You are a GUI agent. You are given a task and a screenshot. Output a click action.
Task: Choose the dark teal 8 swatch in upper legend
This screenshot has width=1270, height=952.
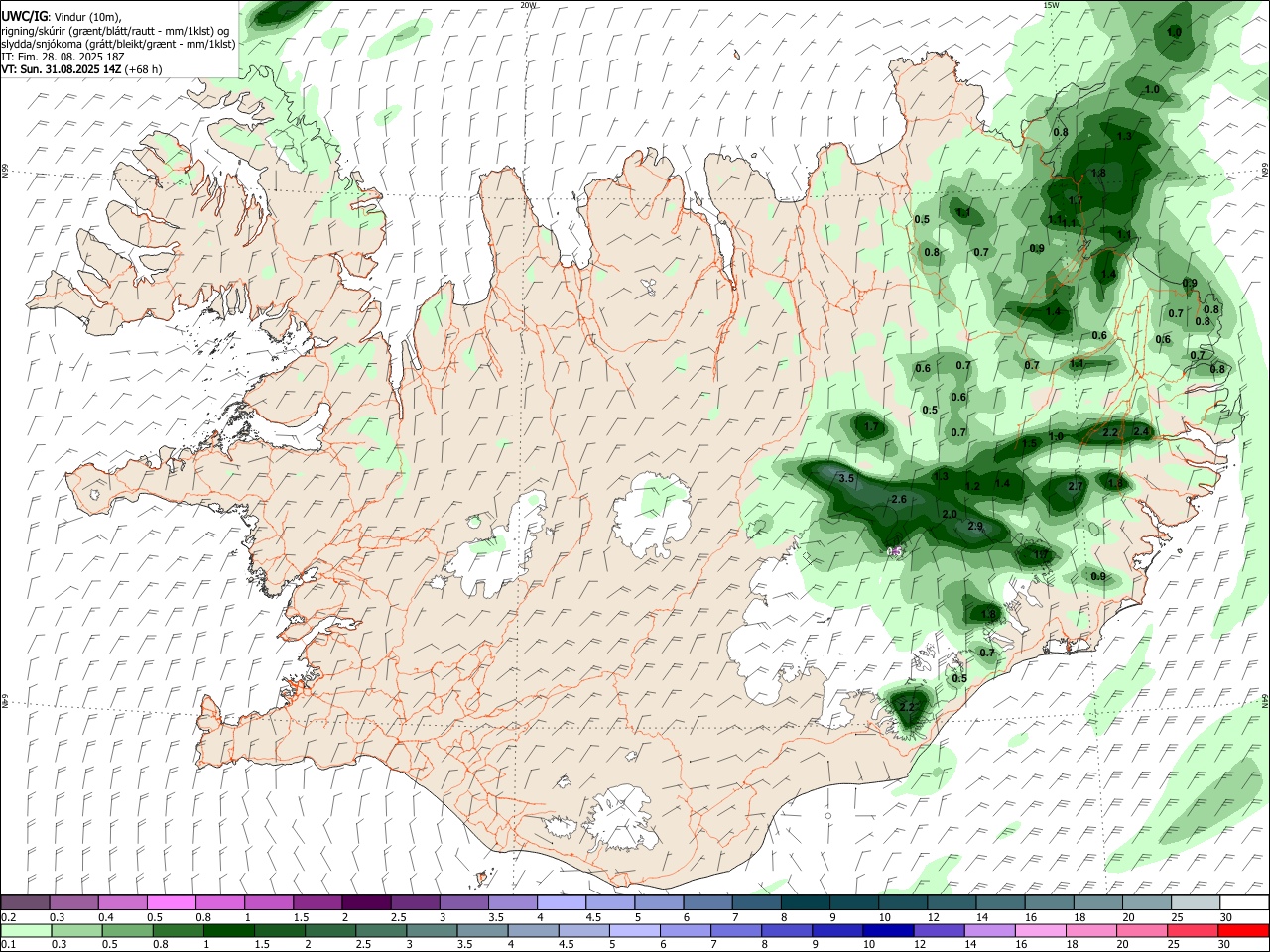[805, 902]
